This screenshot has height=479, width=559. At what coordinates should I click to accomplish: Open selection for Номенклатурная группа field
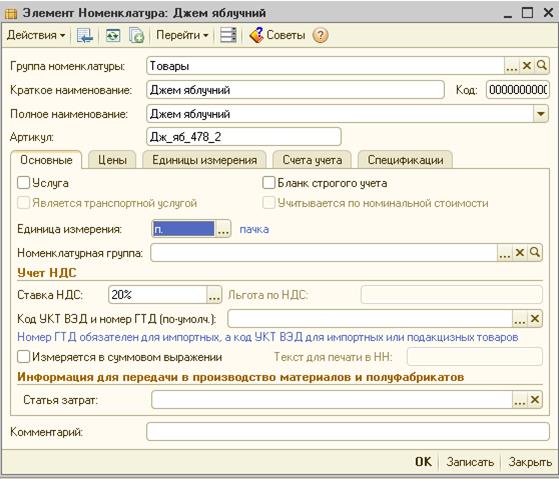click(504, 253)
